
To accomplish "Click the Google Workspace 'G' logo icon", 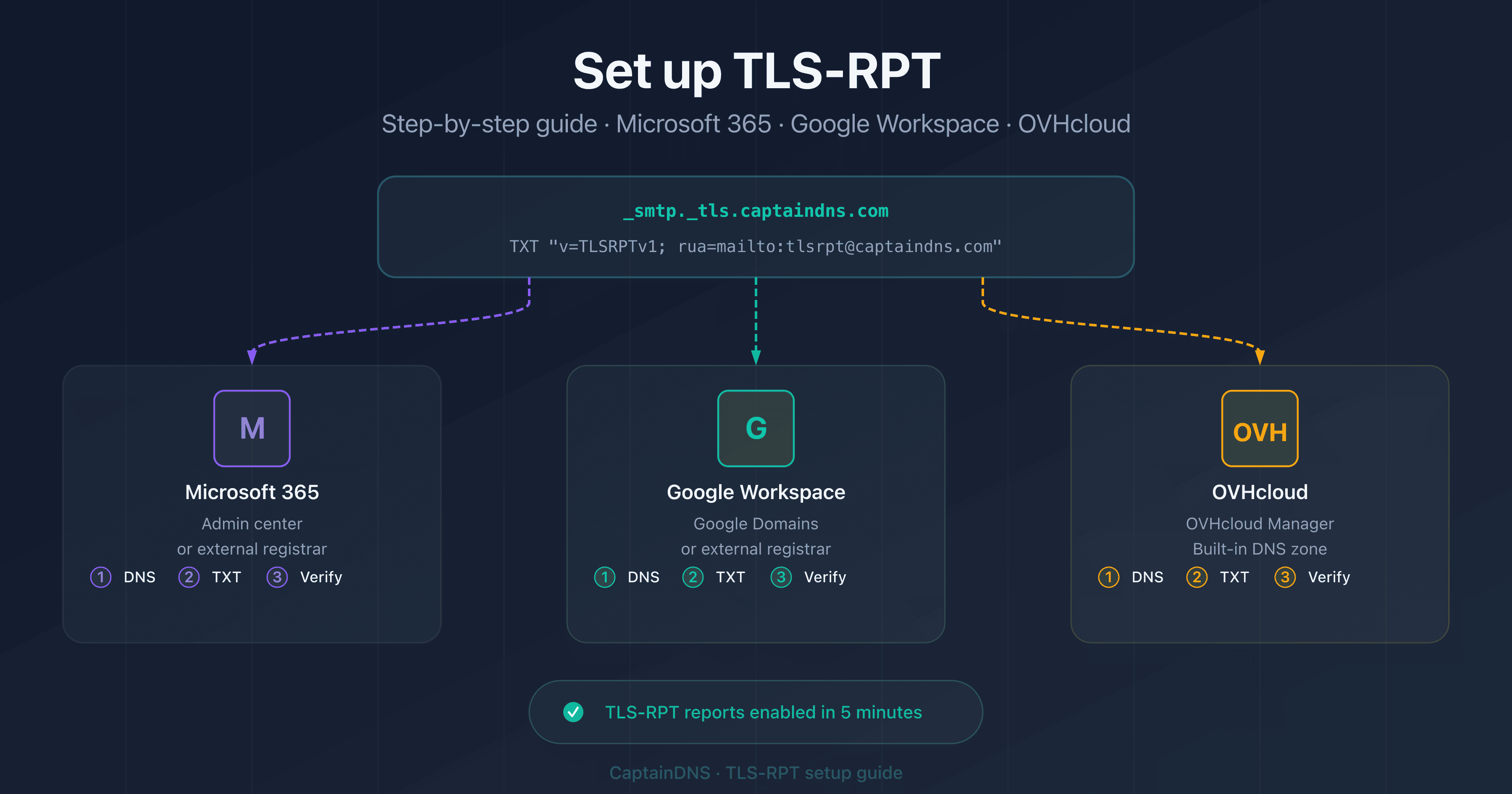I will pyautogui.click(x=756, y=428).
